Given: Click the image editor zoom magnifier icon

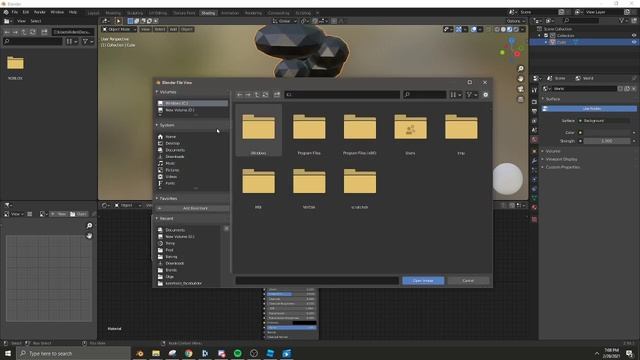Looking at the screenshot, I should [x=89, y=226].
